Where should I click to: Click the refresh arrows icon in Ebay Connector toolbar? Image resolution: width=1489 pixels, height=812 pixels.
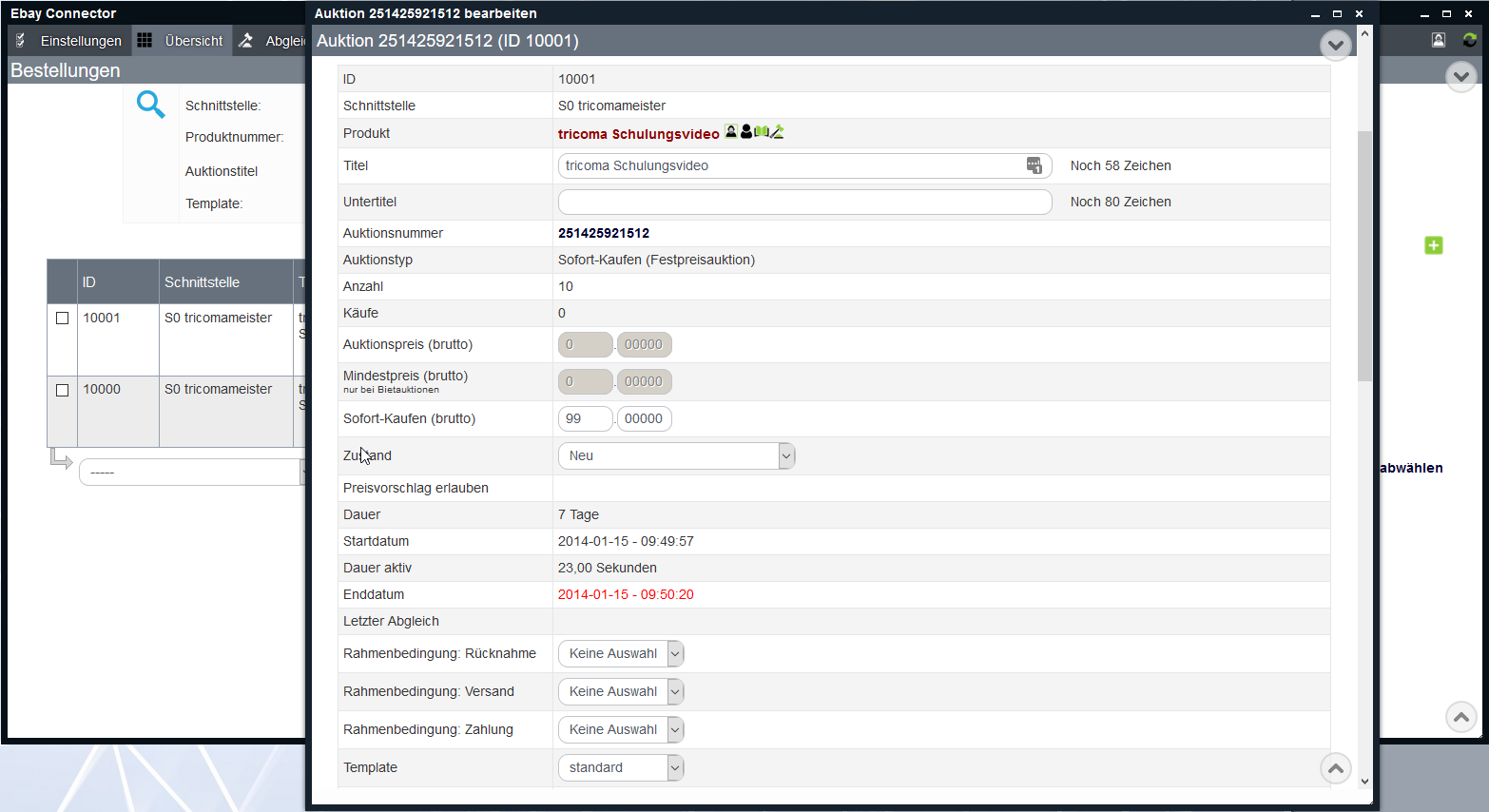pos(1470,40)
